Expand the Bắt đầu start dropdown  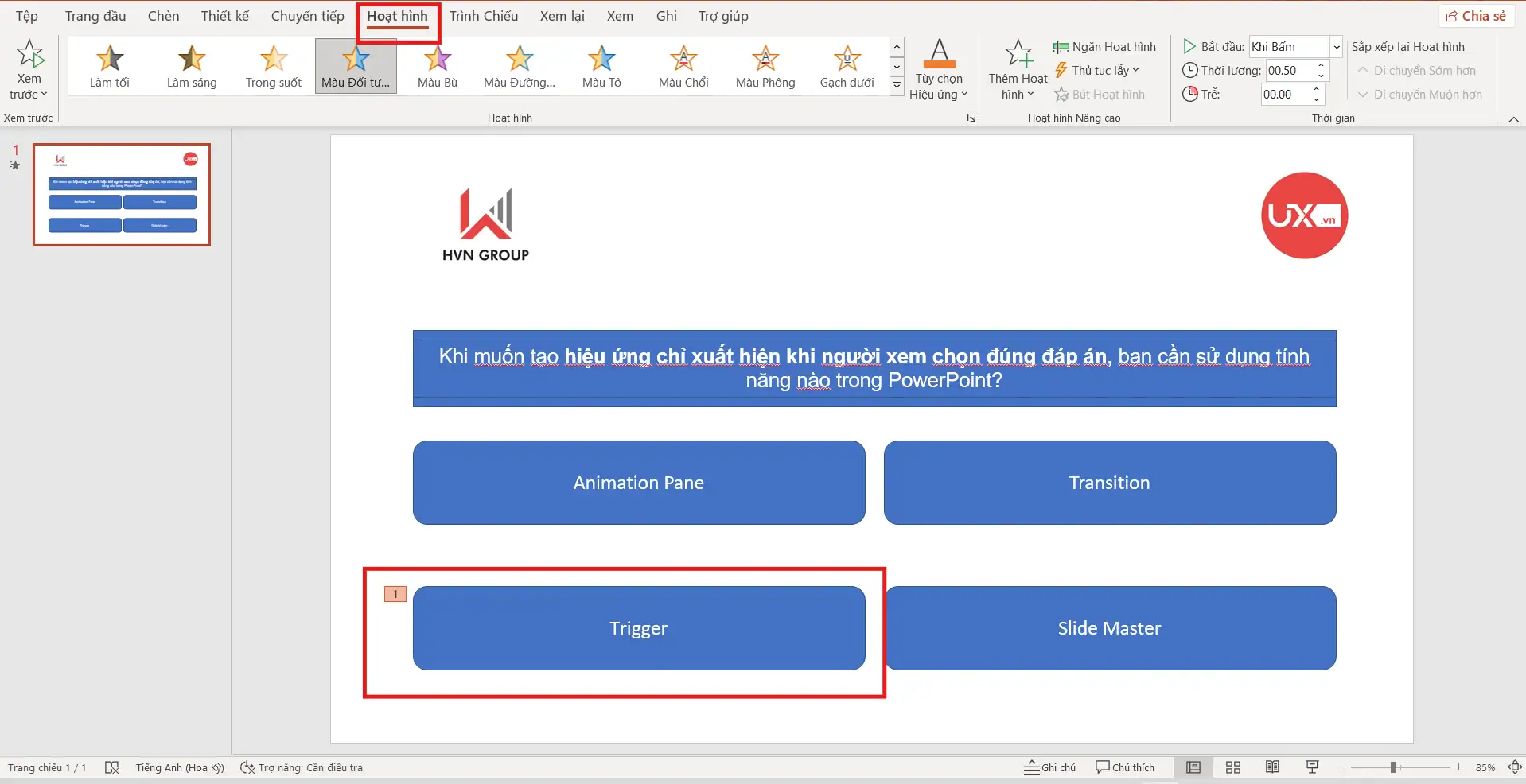click(x=1337, y=47)
